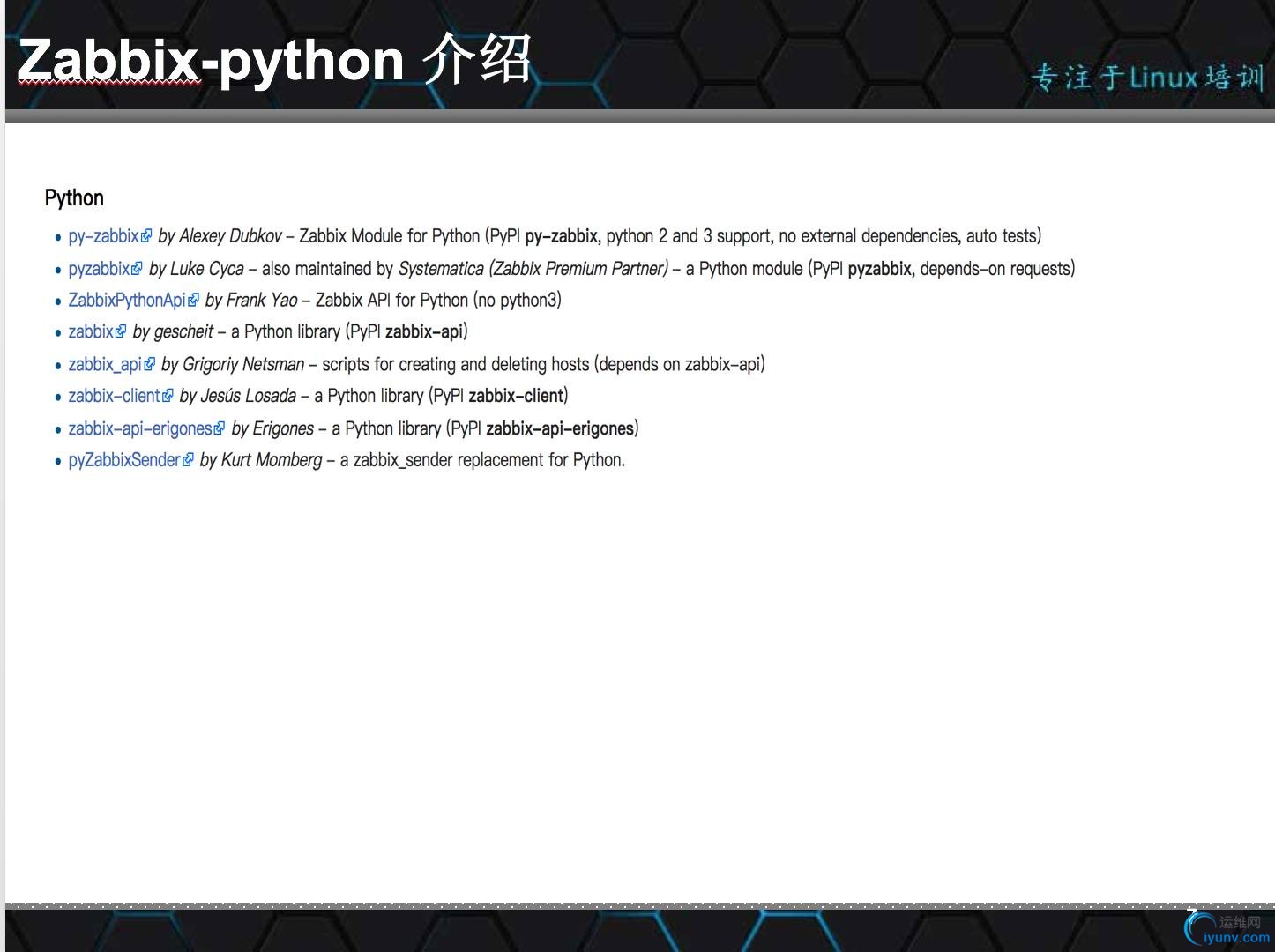Click "scripts for creating and deleting hosts" text
Image resolution: width=1275 pixels, height=952 pixels.
click(x=455, y=365)
